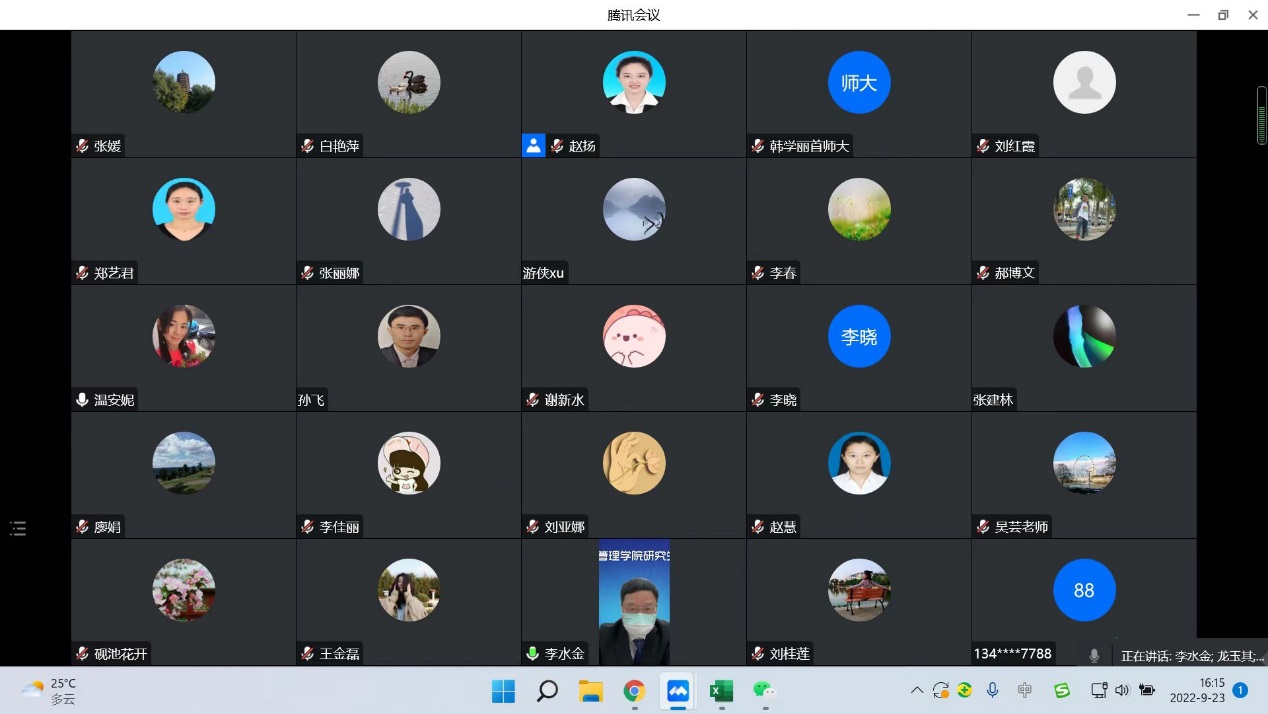1268x714 pixels.
Task: Click the white microphone icon beside 温安妮
Action: (82, 400)
